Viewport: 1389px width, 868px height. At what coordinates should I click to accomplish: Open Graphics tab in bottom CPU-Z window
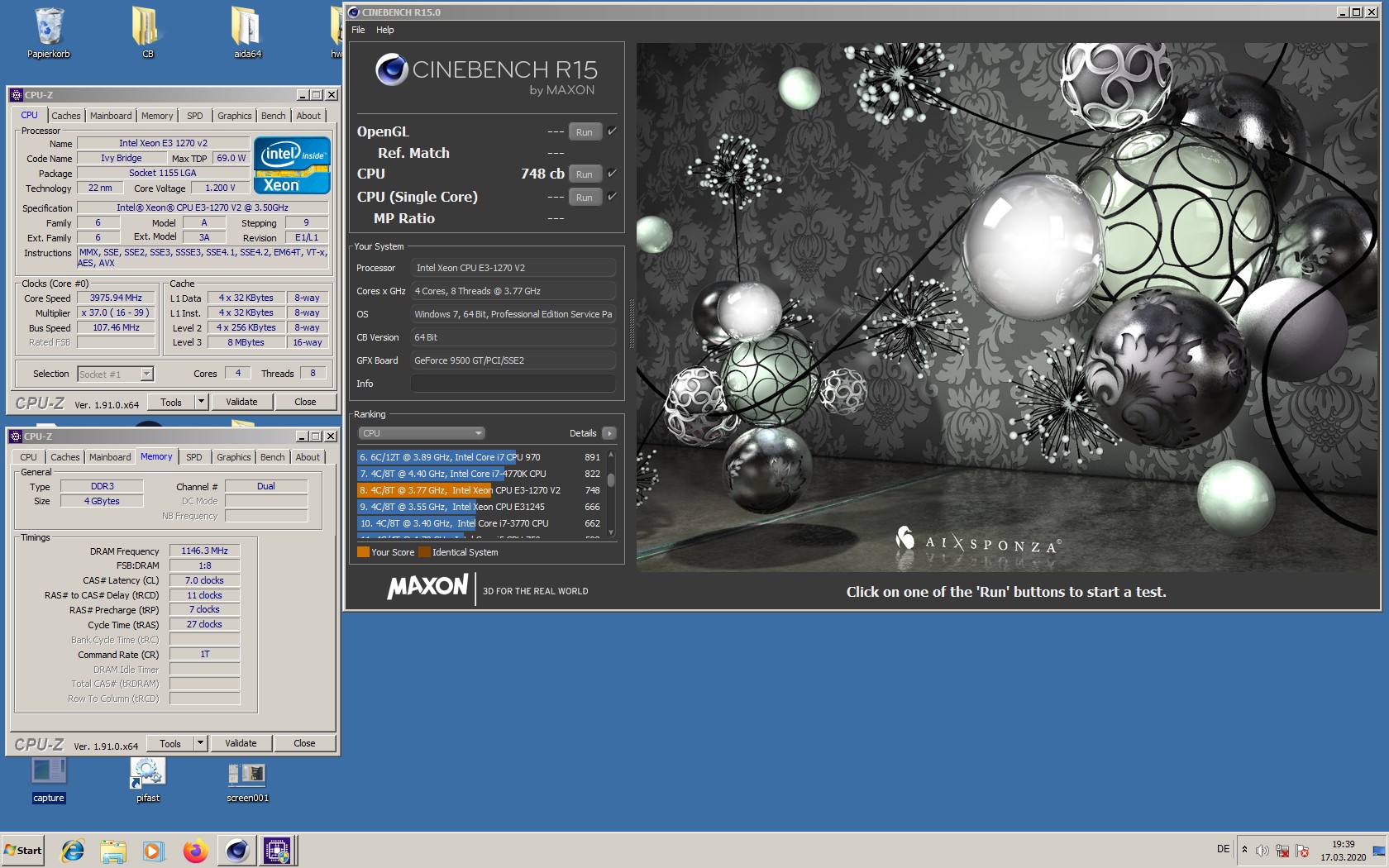point(234,457)
